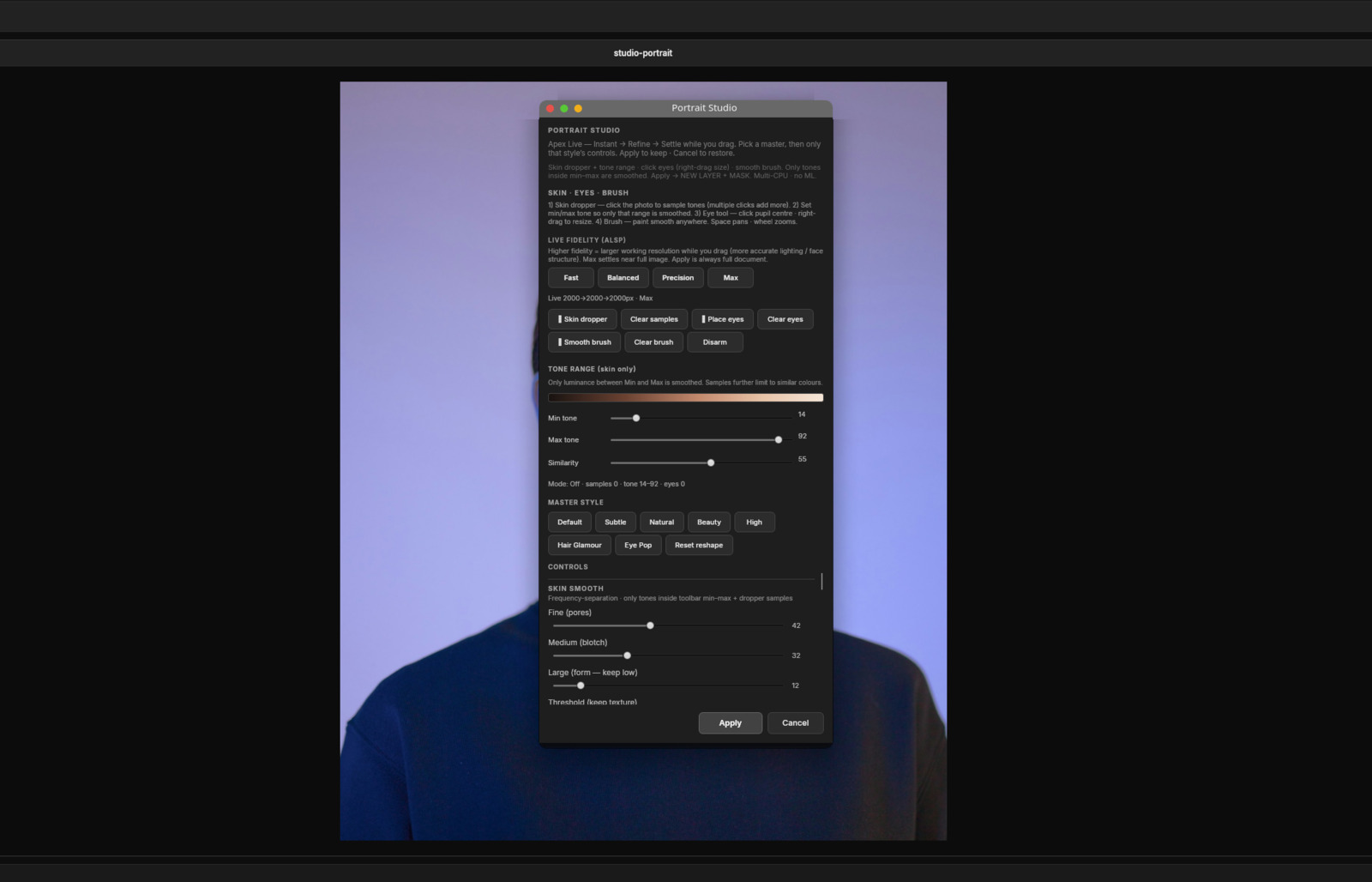Click the Fine pores value 42
Viewport: 1372px width, 882px height.
pos(796,625)
